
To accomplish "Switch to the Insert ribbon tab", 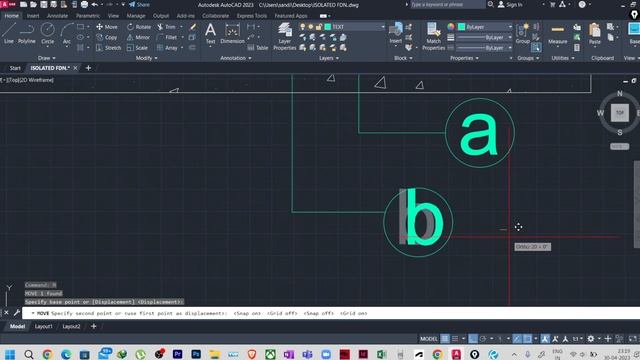I will click(x=33, y=16).
